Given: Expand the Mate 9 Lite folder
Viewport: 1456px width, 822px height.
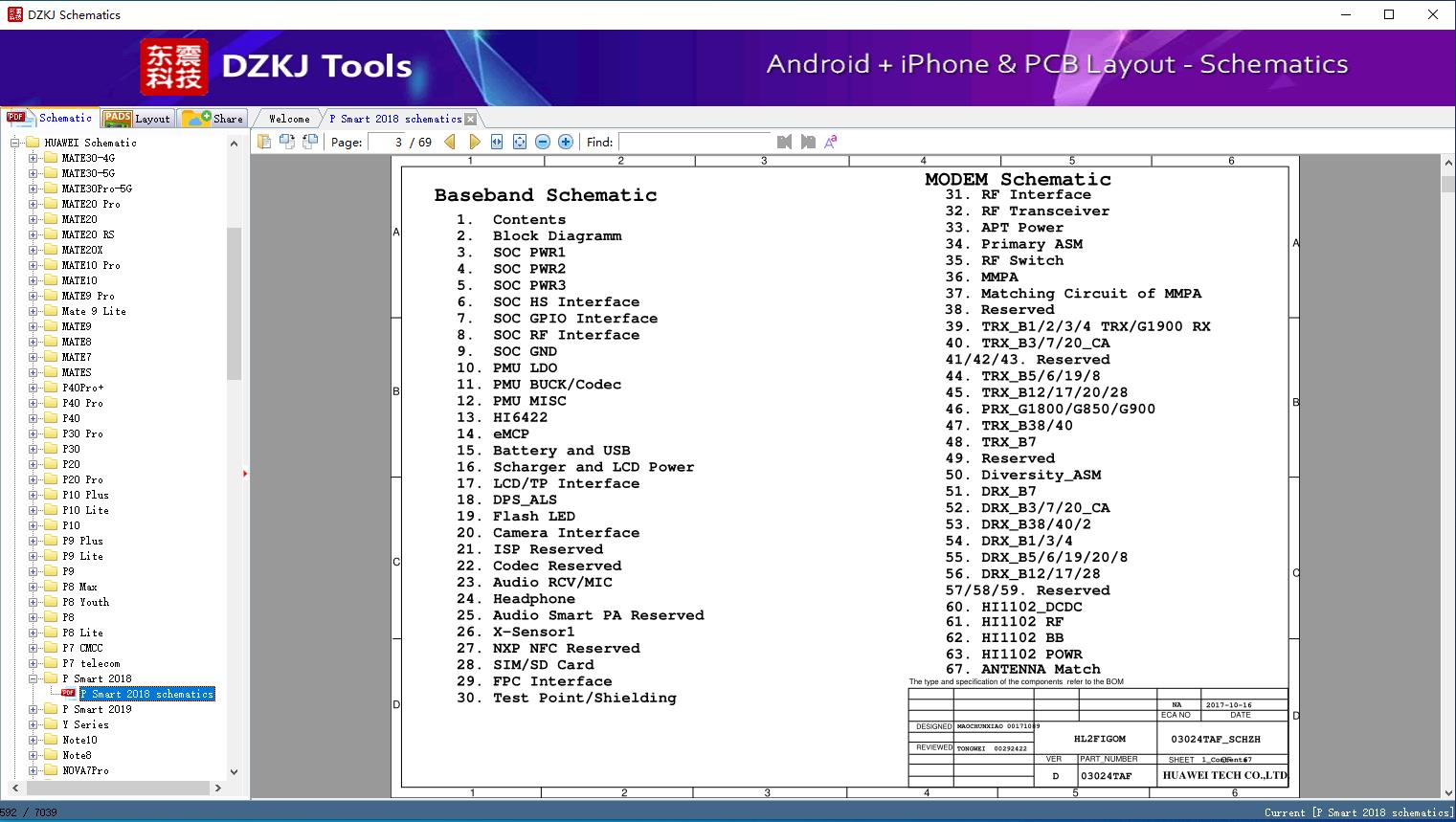Looking at the screenshot, I should click(33, 311).
